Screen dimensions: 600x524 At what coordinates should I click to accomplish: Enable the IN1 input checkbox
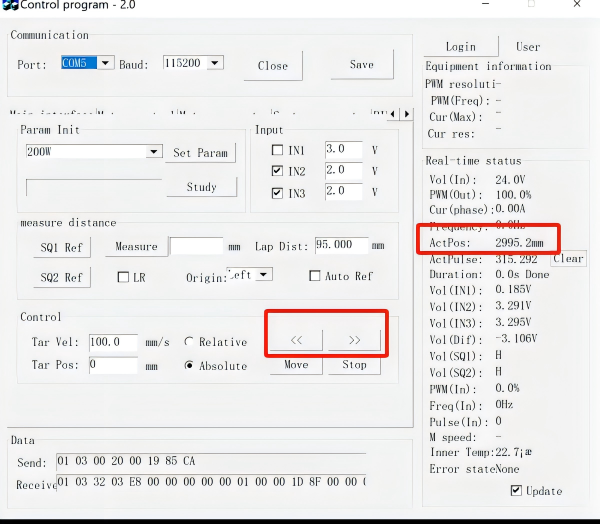point(278,150)
